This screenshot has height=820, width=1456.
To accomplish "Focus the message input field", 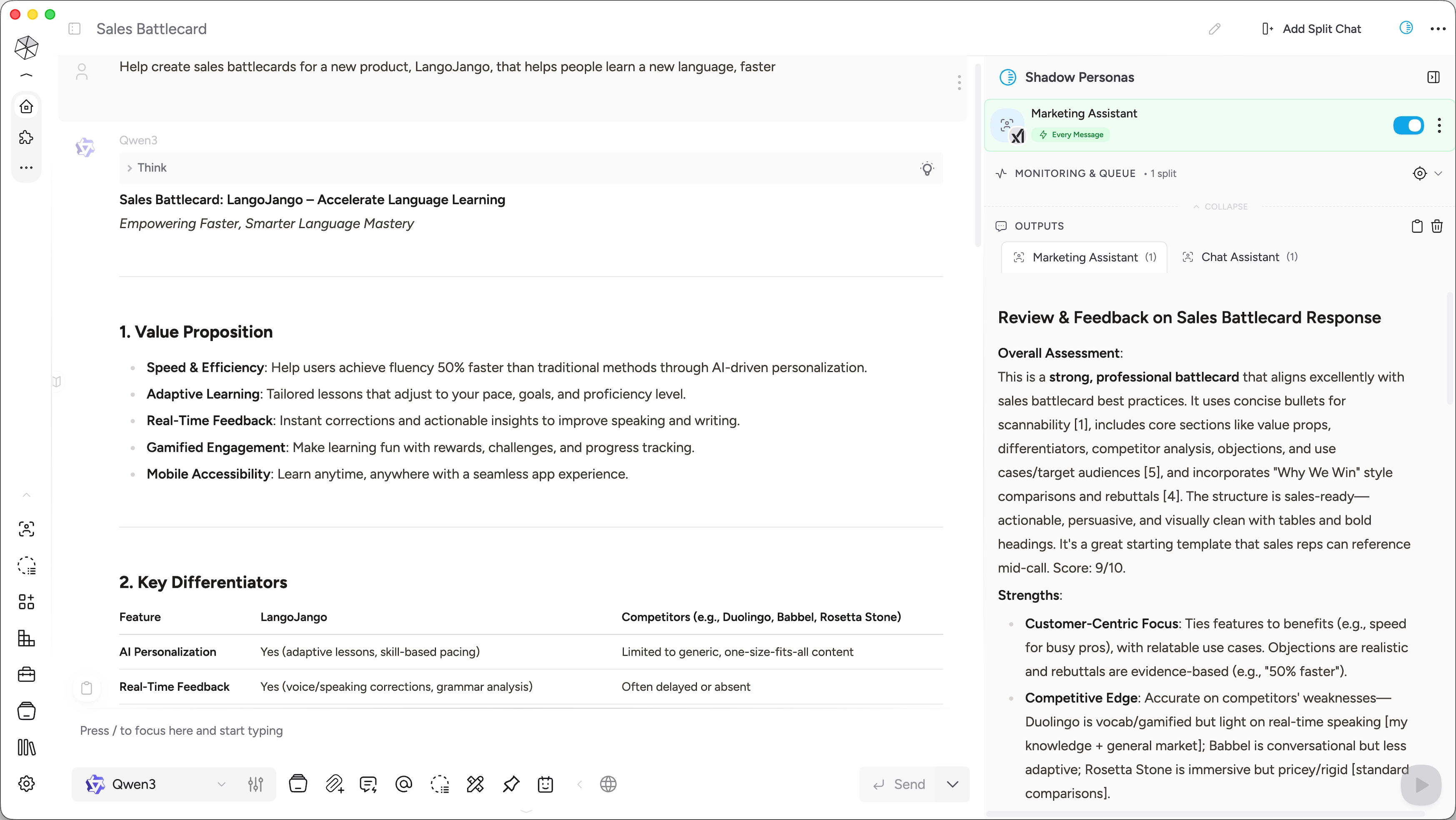I will pyautogui.click(x=452, y=731).
